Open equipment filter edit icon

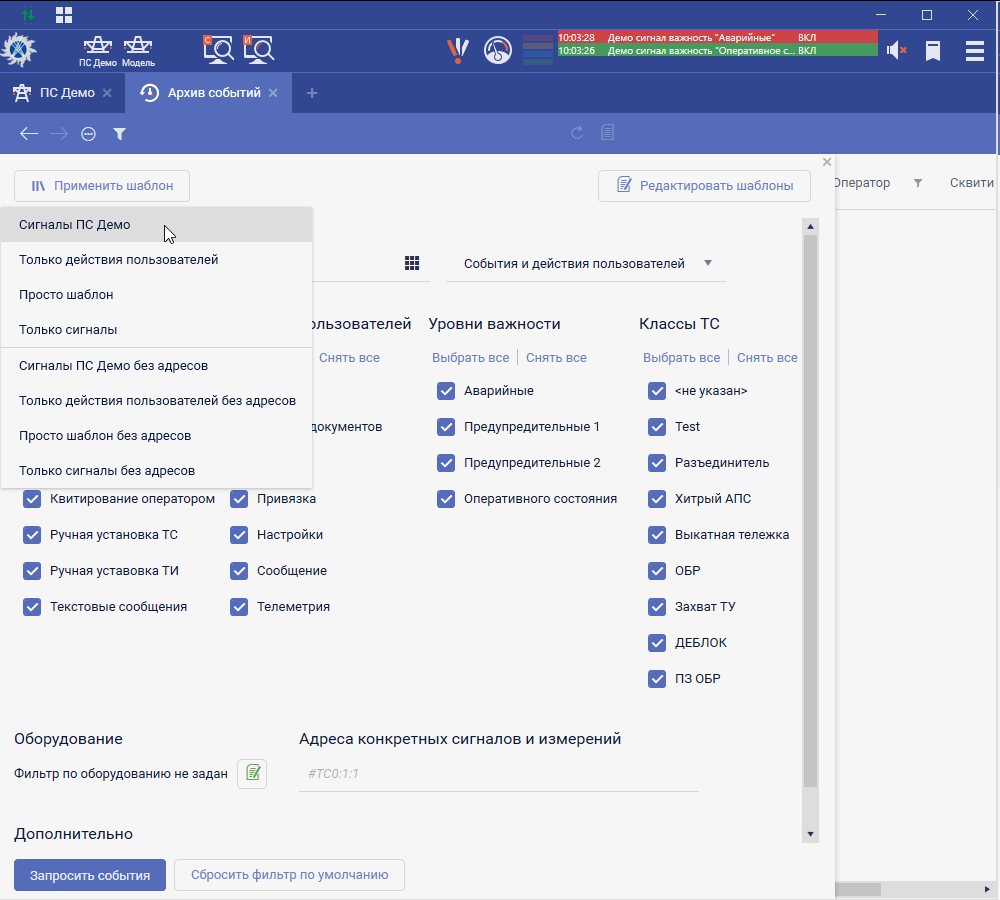(x=252, y=773)
